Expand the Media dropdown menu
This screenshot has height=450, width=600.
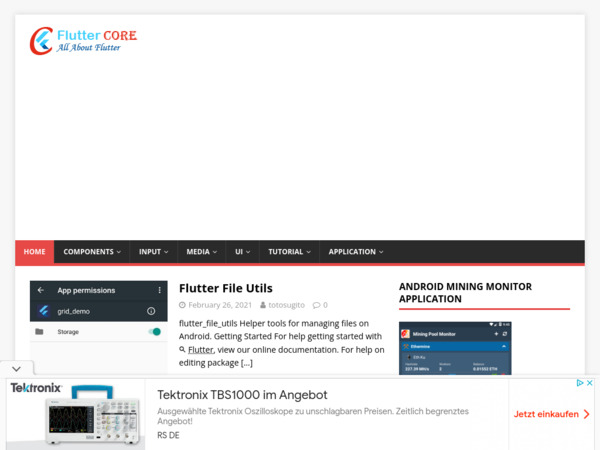[201, 252]
